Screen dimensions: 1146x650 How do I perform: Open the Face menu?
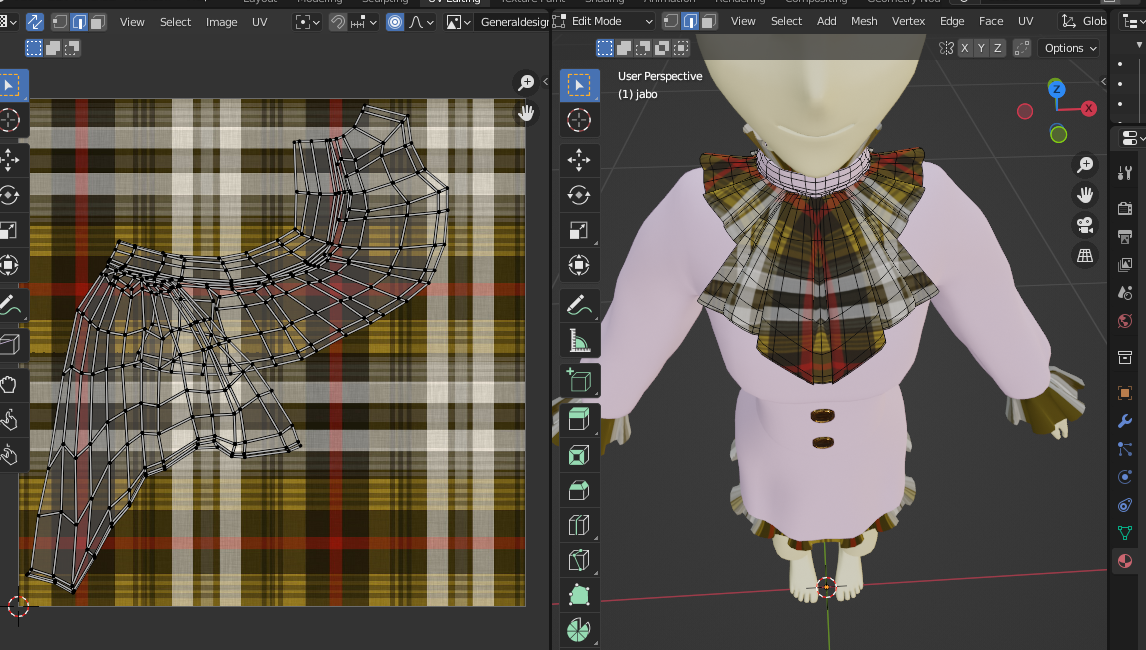click(991, 21)
